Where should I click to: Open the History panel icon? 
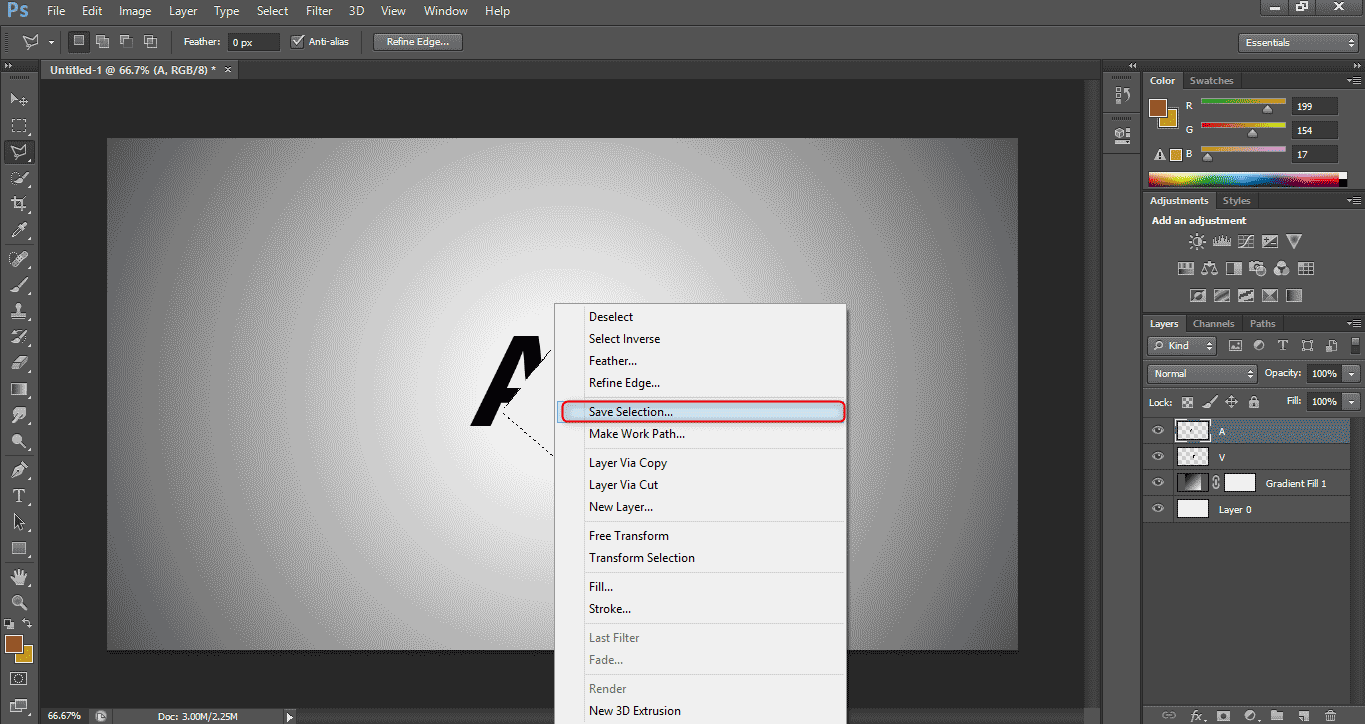(x=1122, y=96)
